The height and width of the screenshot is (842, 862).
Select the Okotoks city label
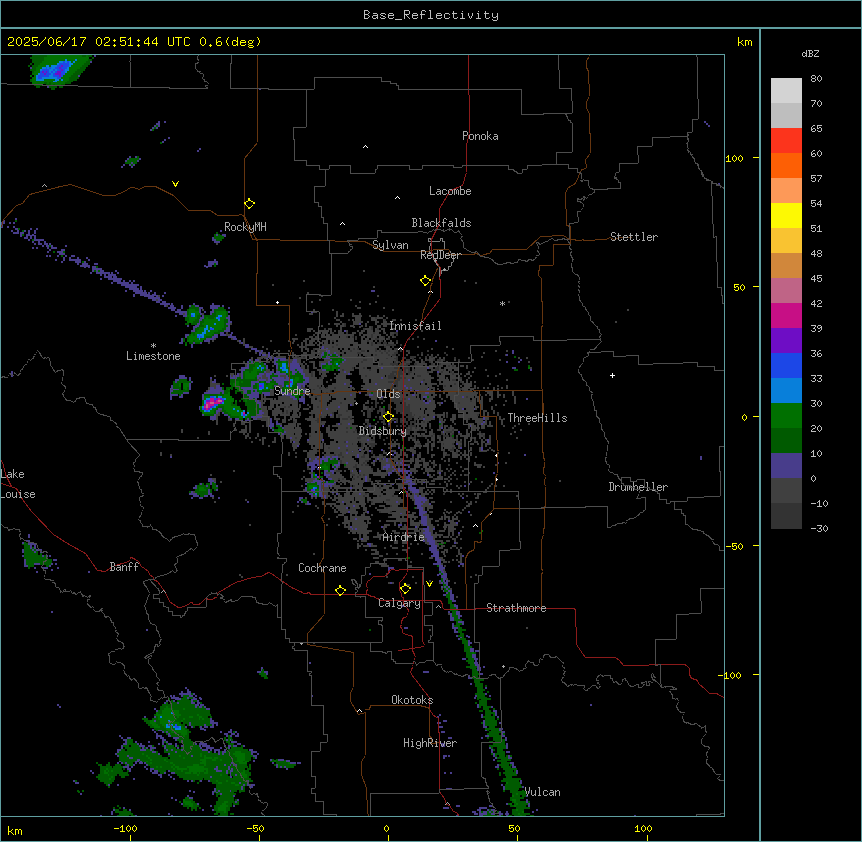coord(412,700)
